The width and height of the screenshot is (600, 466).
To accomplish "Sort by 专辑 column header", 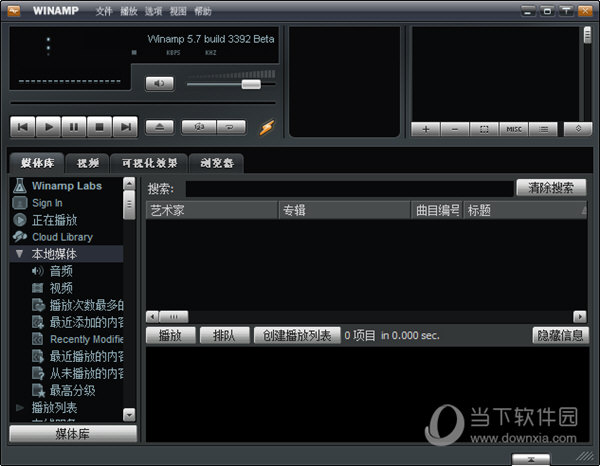I will pyautogui.click(x=344, y=210).
